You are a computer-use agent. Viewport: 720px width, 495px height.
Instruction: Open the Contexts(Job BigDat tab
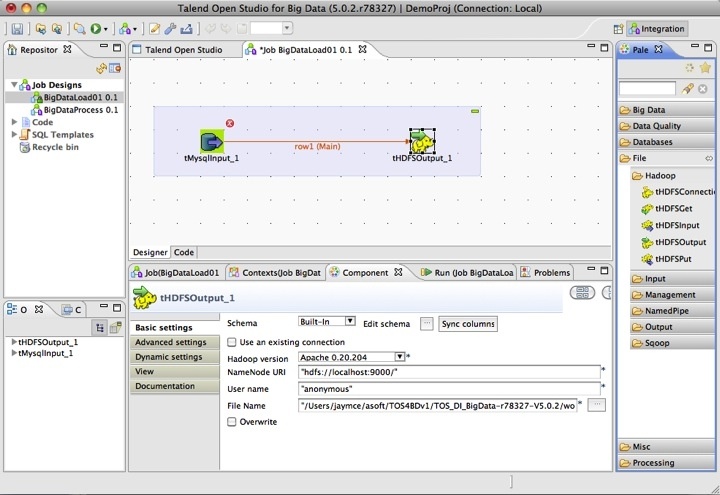coord(276,273)
